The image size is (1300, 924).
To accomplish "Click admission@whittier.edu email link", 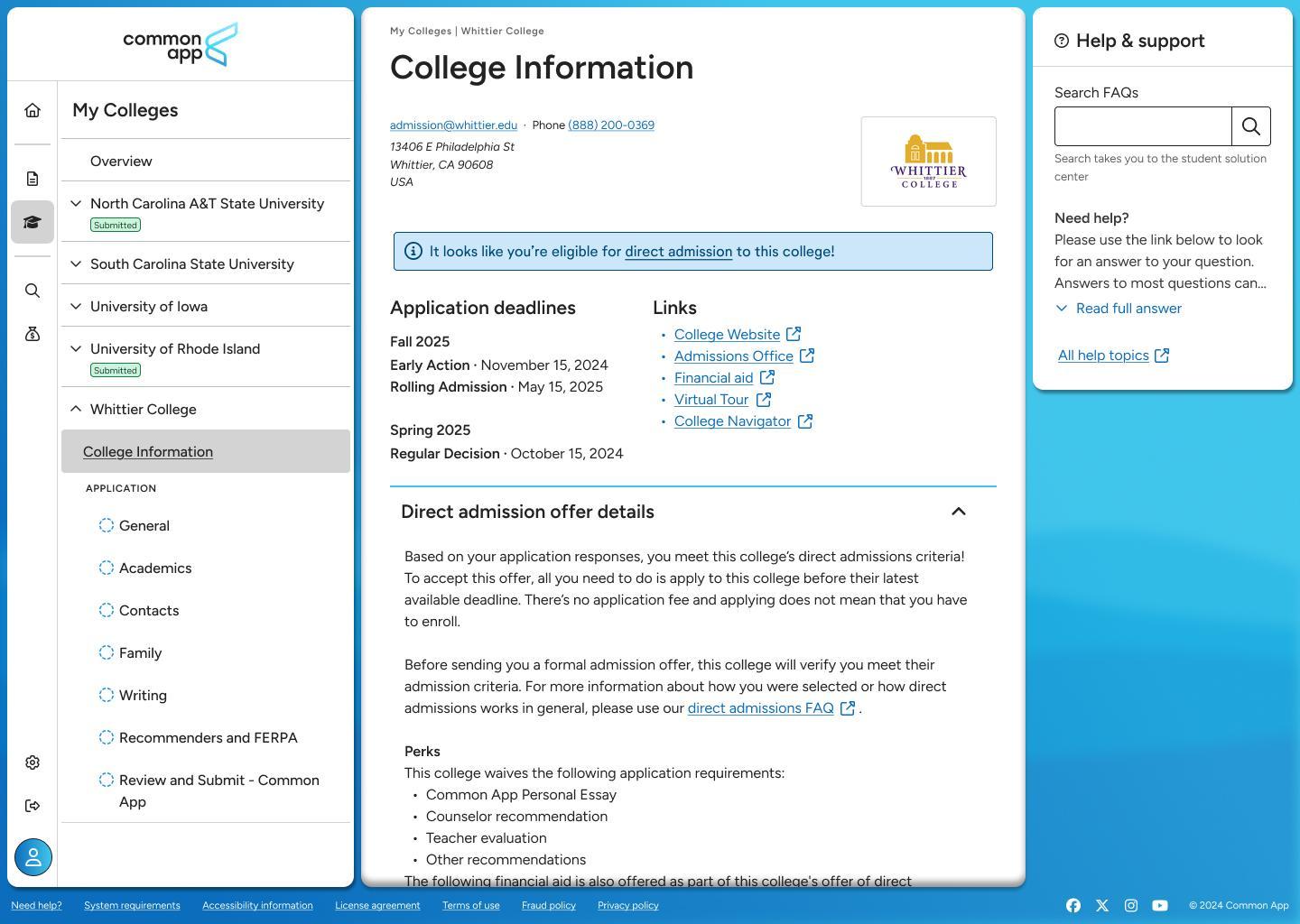I will (453, 125).
